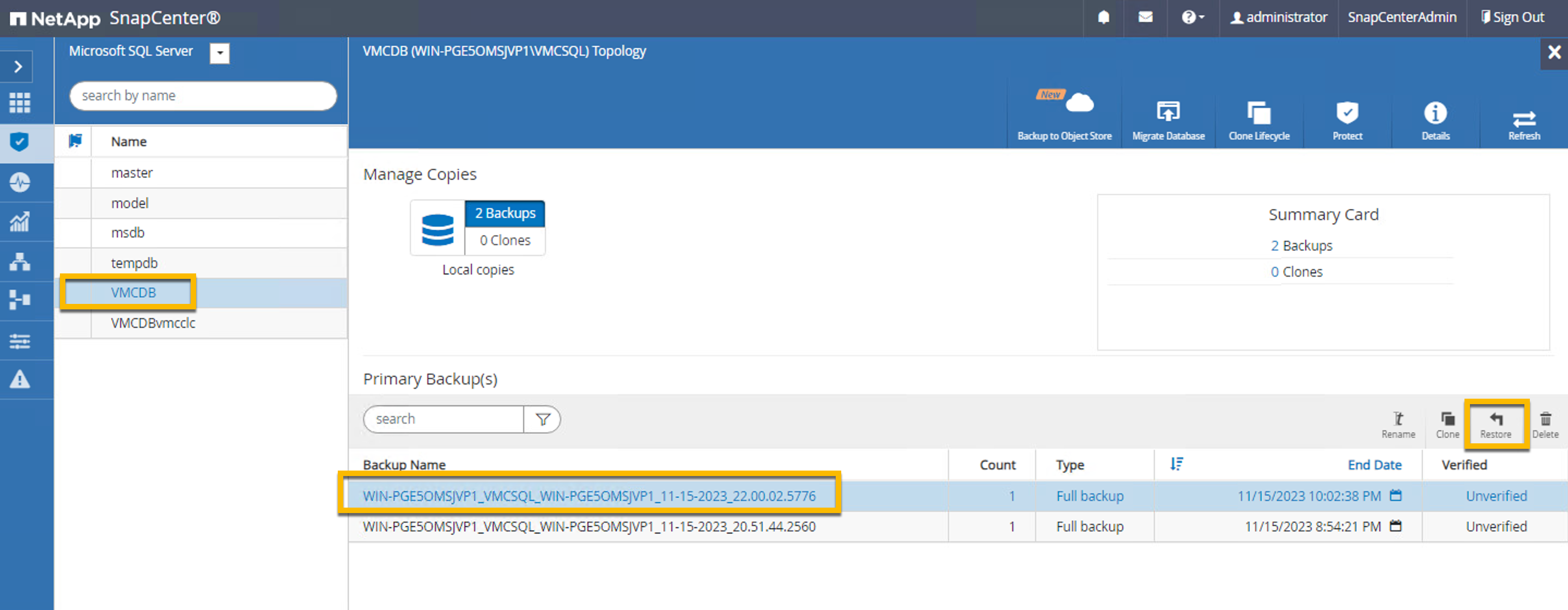Screen dimensions: 1568x610
Task: Select backup ending 20.51.44.2560
Action: pyautogui.click(x=958, y=527)
